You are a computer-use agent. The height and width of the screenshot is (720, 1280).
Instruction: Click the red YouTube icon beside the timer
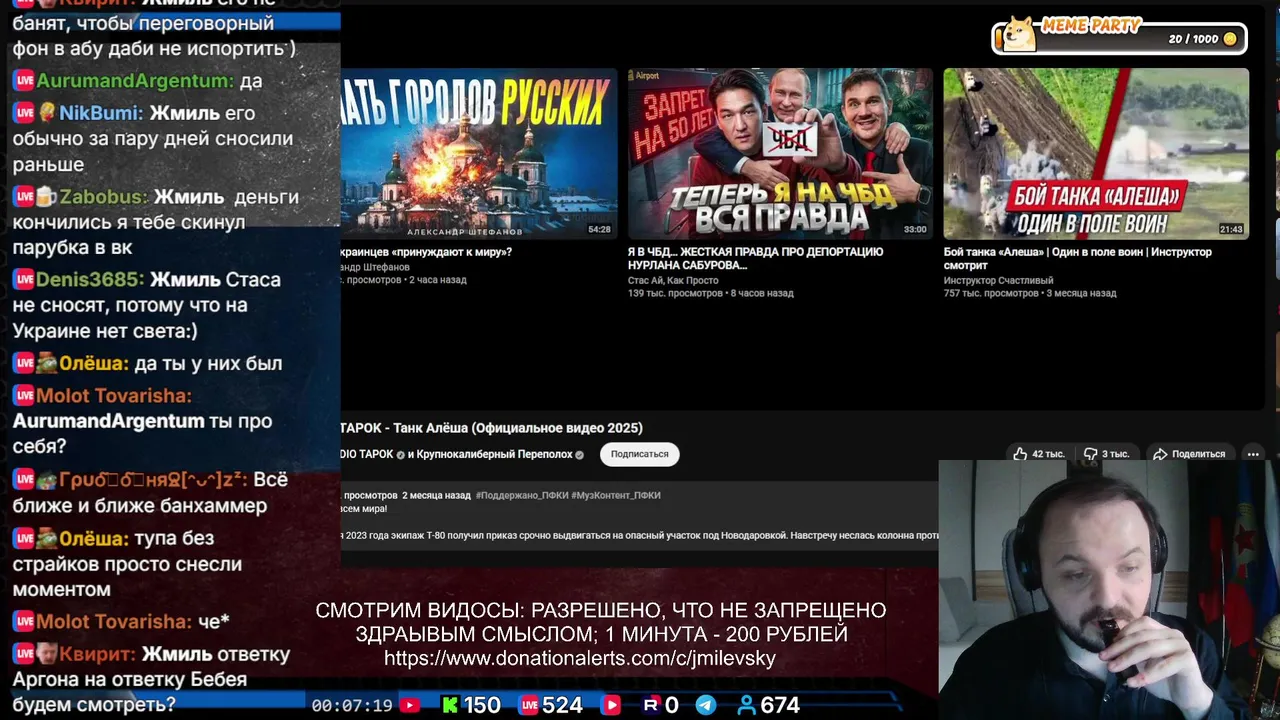[x=409, y=705]
